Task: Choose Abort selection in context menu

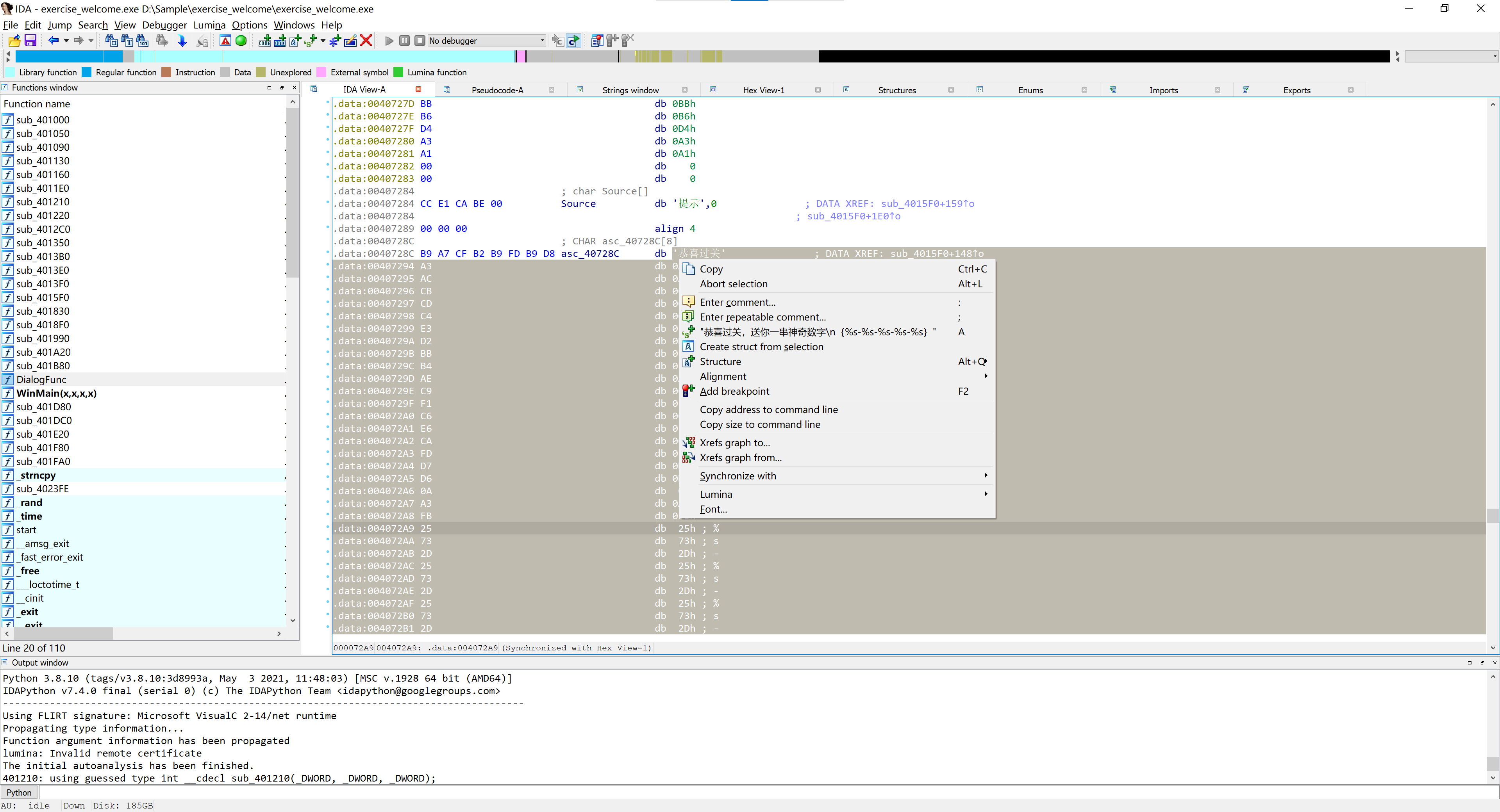Action: tap(837, 284)
